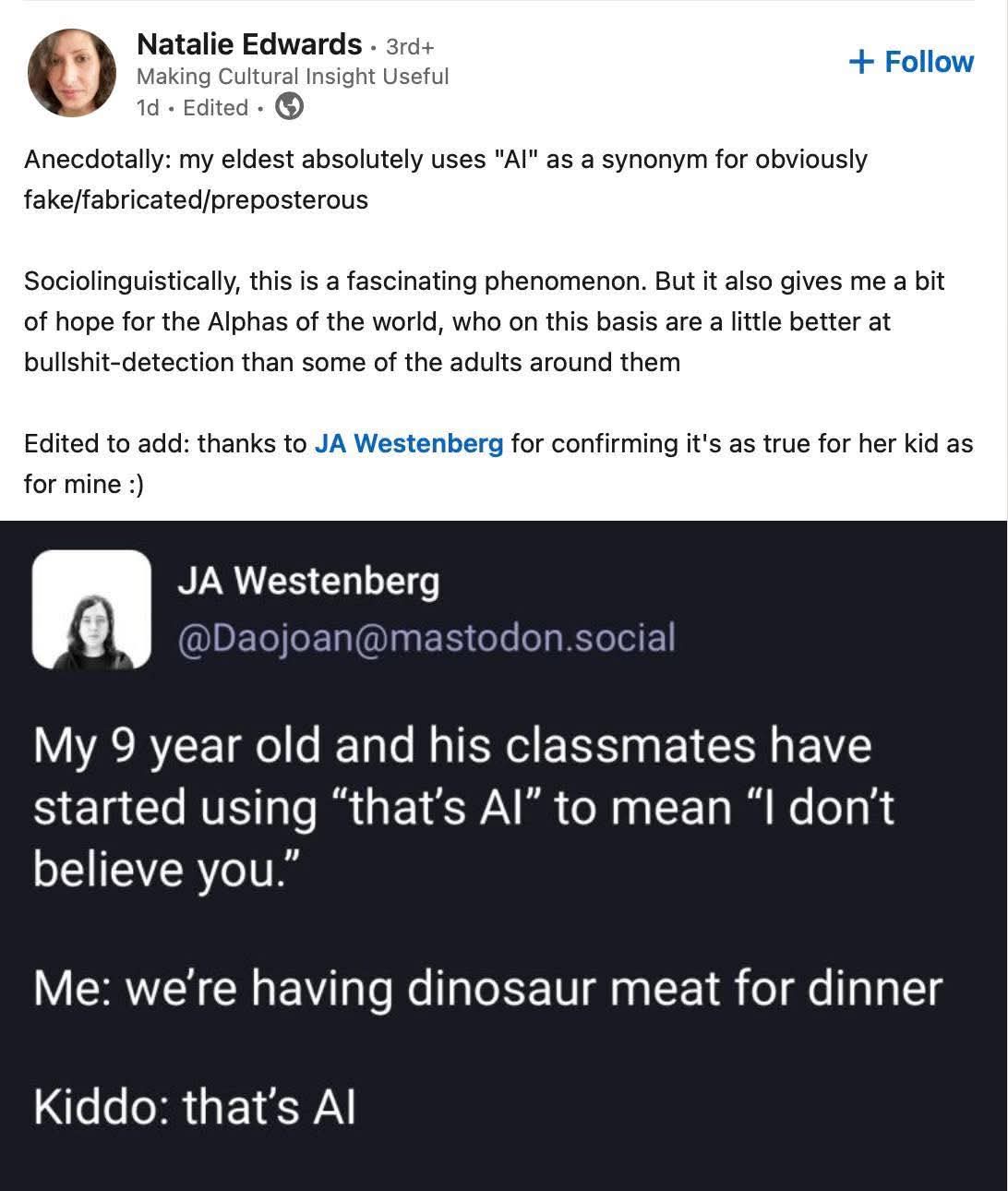Open the JA Westenberg mention link
Viewport: 1008px width, 1191px height.
click(x=409, y=444)
